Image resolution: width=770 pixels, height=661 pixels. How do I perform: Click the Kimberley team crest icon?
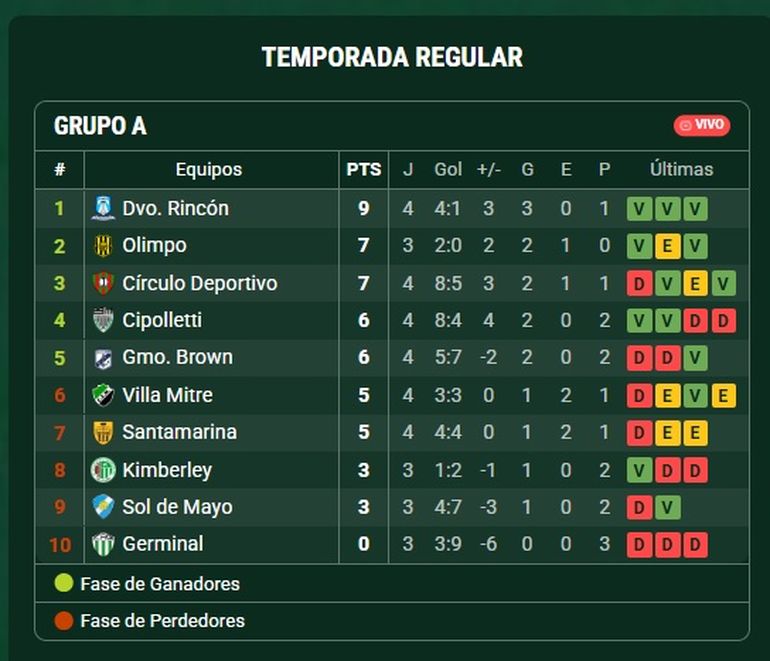pyautogui.click(x=103, y=470)
